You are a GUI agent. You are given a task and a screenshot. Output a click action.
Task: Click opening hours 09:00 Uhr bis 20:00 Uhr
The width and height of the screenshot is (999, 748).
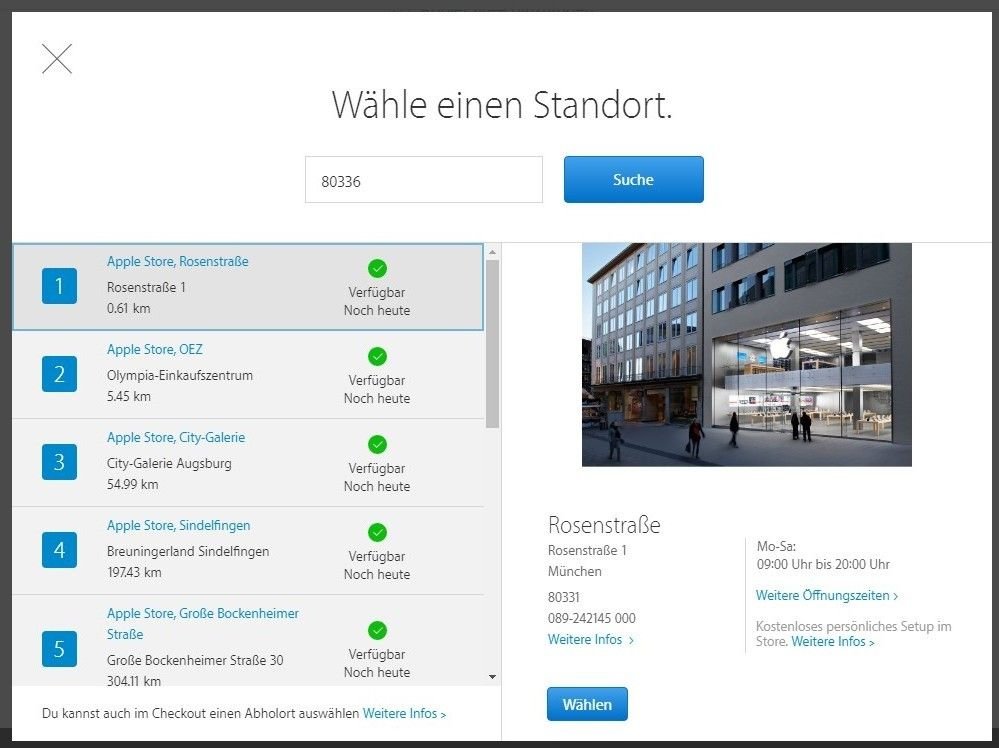tap(823, 564)
